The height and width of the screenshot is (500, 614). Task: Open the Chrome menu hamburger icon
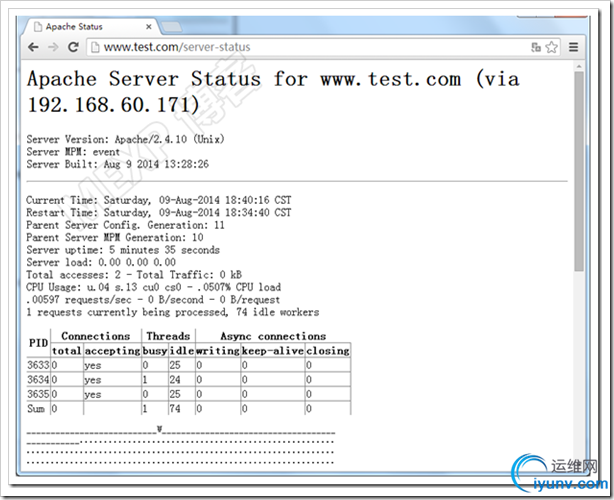(573, 47)
